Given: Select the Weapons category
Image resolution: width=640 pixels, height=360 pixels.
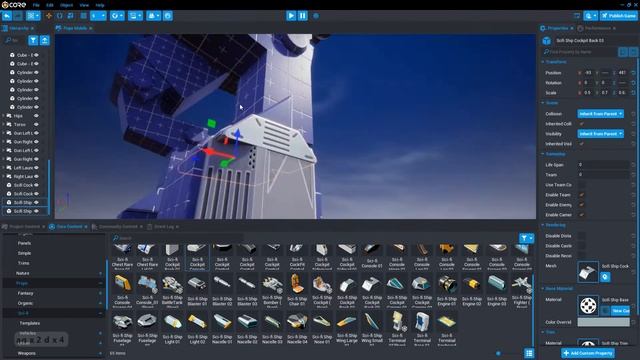Looking at the screenshot, I should (27, 353).
